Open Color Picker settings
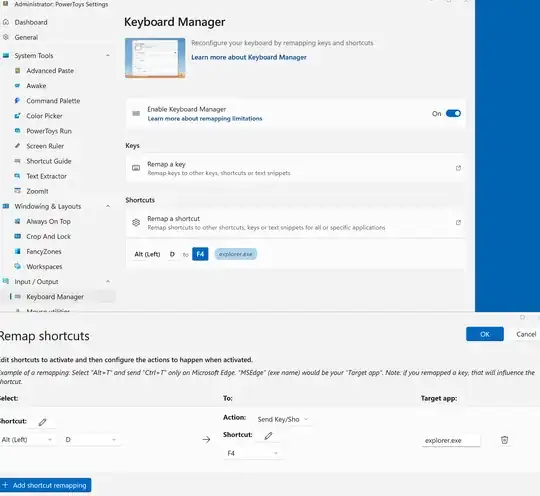The height and width of the screenshot is (496, 540). 44,116
